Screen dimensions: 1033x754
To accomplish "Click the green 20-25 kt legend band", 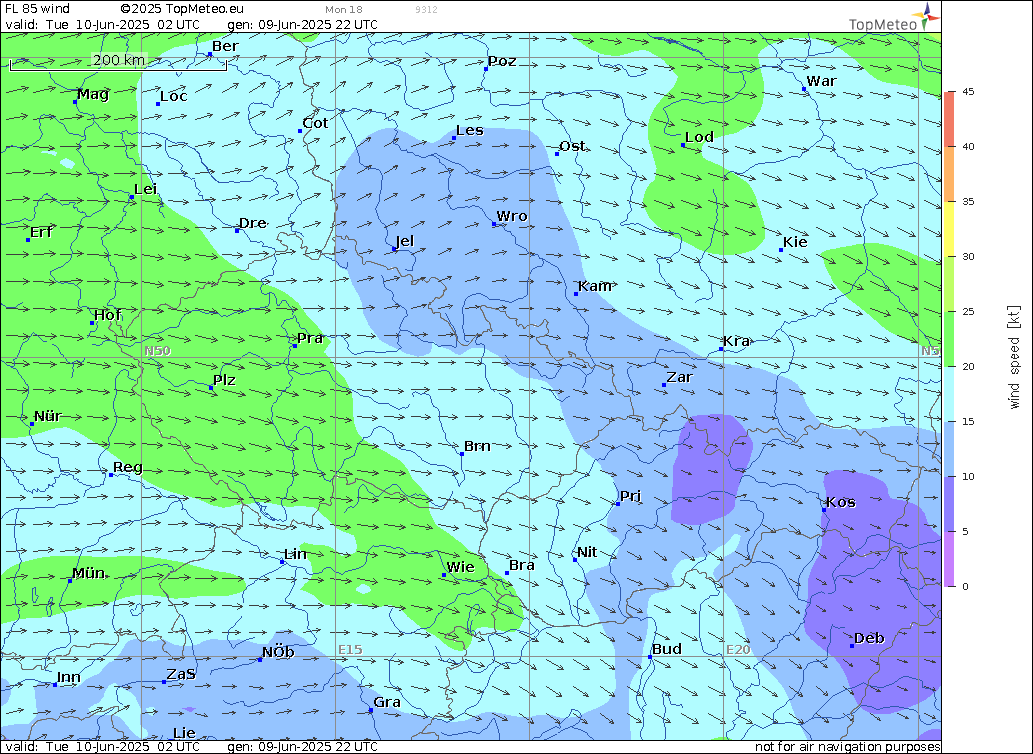I will point(949,338).
